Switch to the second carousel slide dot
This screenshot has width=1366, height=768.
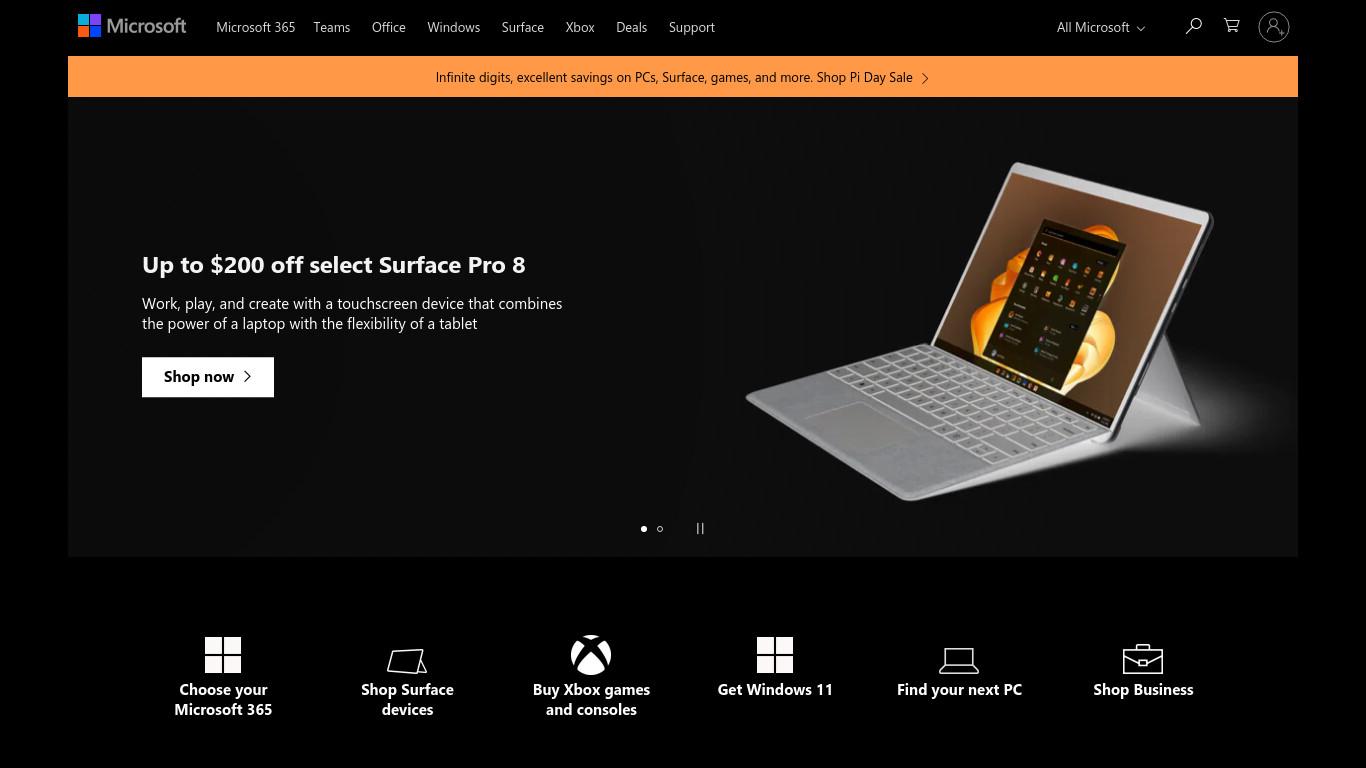pyautogui.click(x=660, y=529)
